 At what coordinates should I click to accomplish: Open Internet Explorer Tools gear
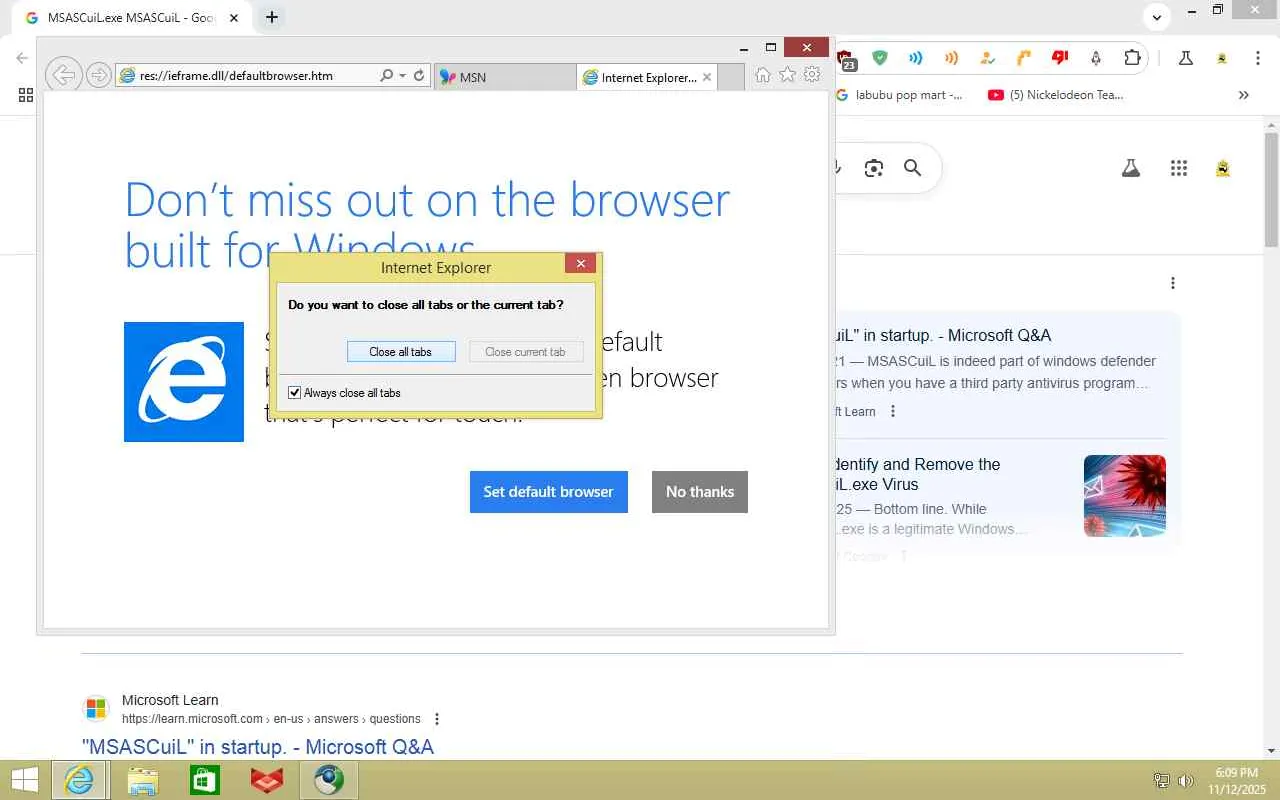coord(812,75)
